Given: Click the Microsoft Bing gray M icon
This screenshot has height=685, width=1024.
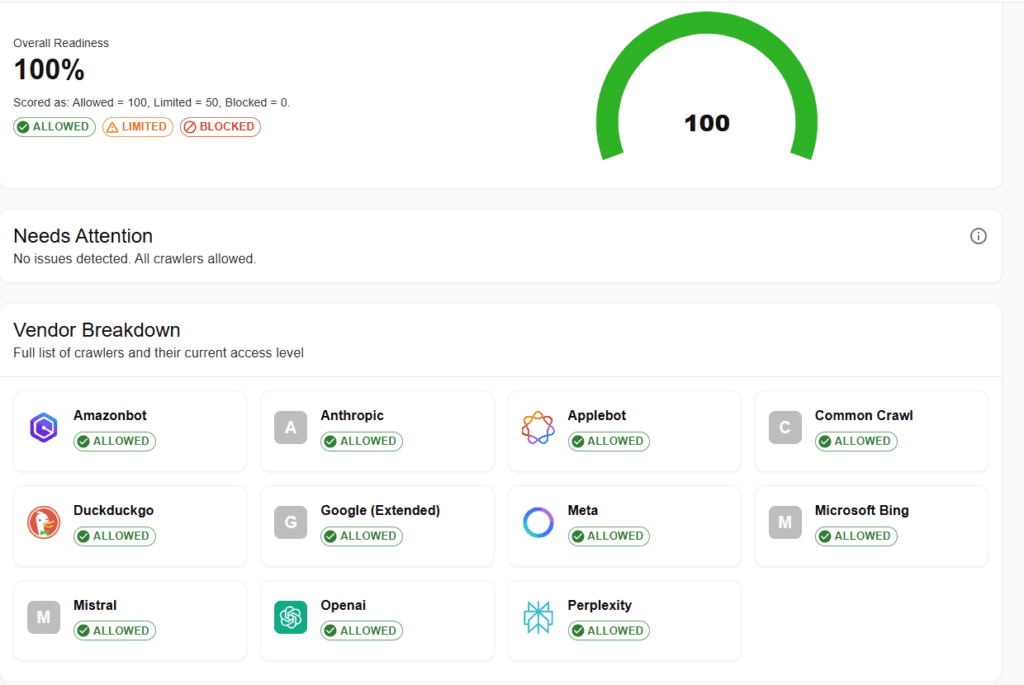Looking at the screenshot, I should 785,522.
